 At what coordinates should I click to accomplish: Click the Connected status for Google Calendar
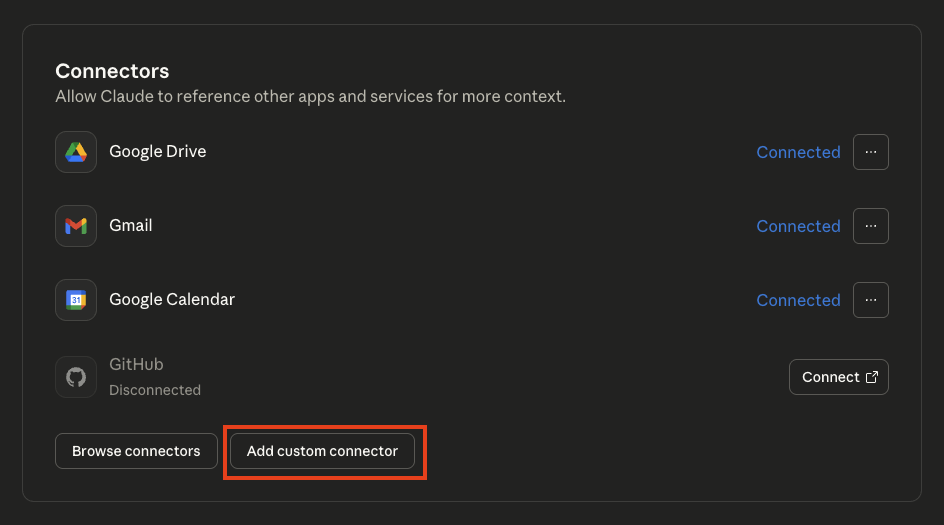point(798,300)
